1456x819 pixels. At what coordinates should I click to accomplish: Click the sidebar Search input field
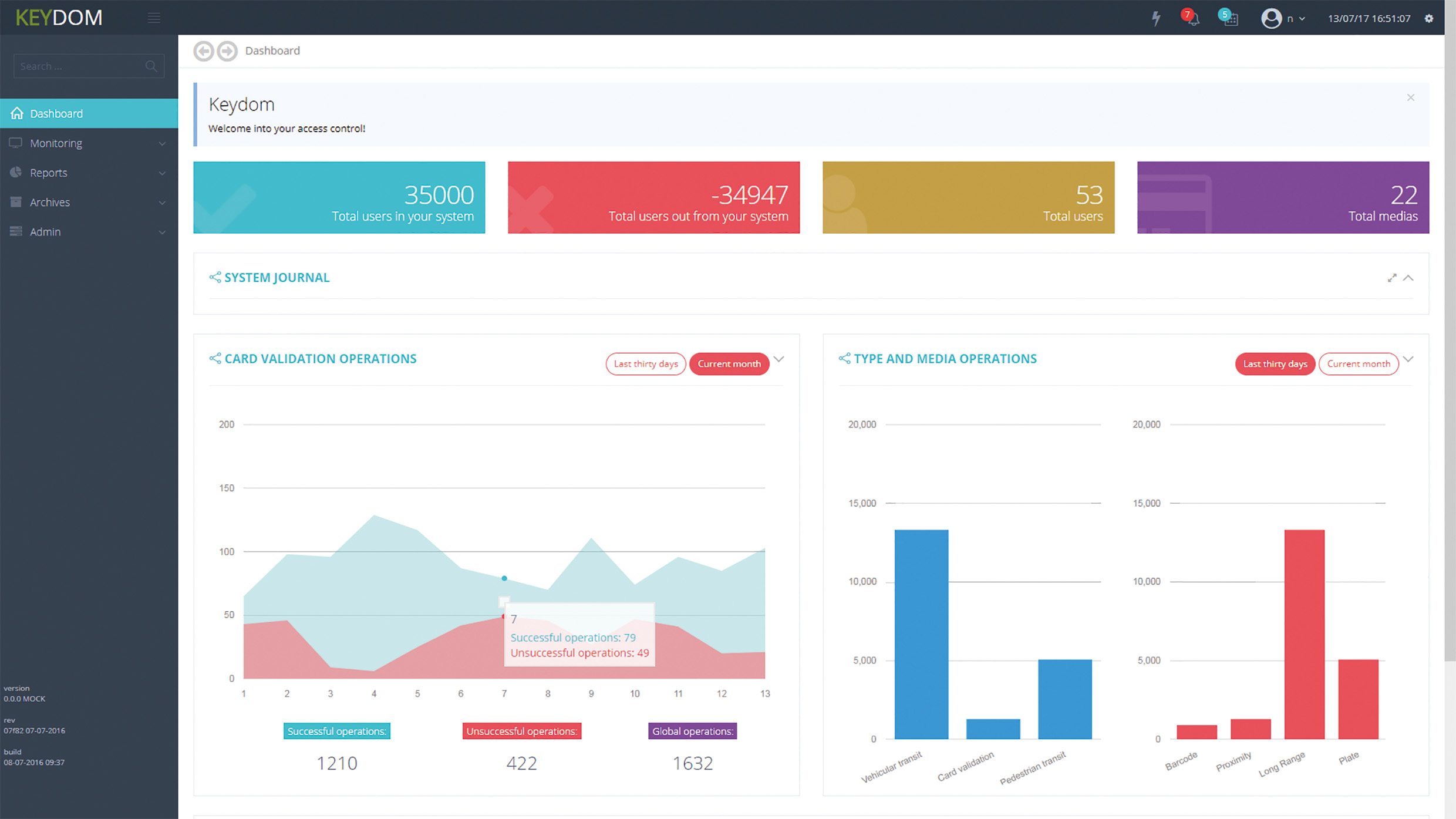89,66
